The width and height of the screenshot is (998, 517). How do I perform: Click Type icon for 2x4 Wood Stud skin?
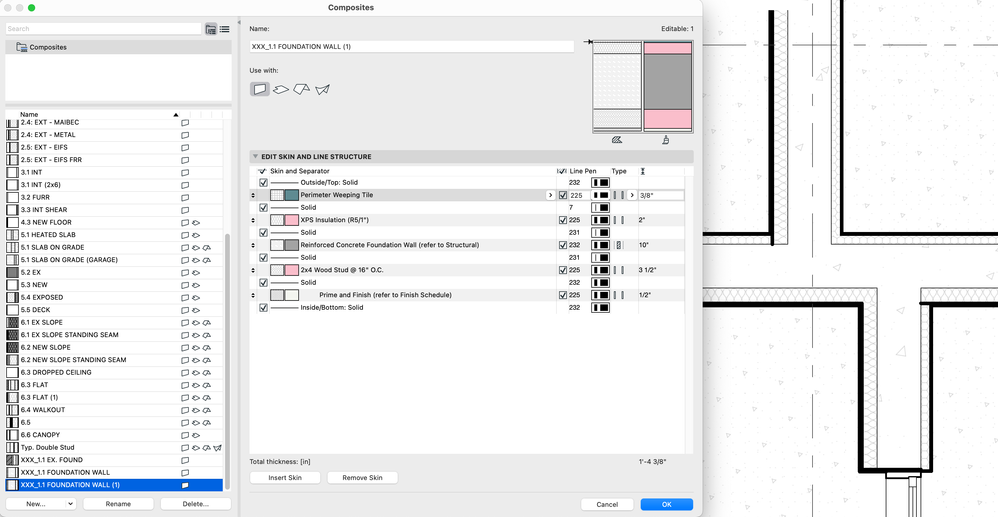[618, 270]
